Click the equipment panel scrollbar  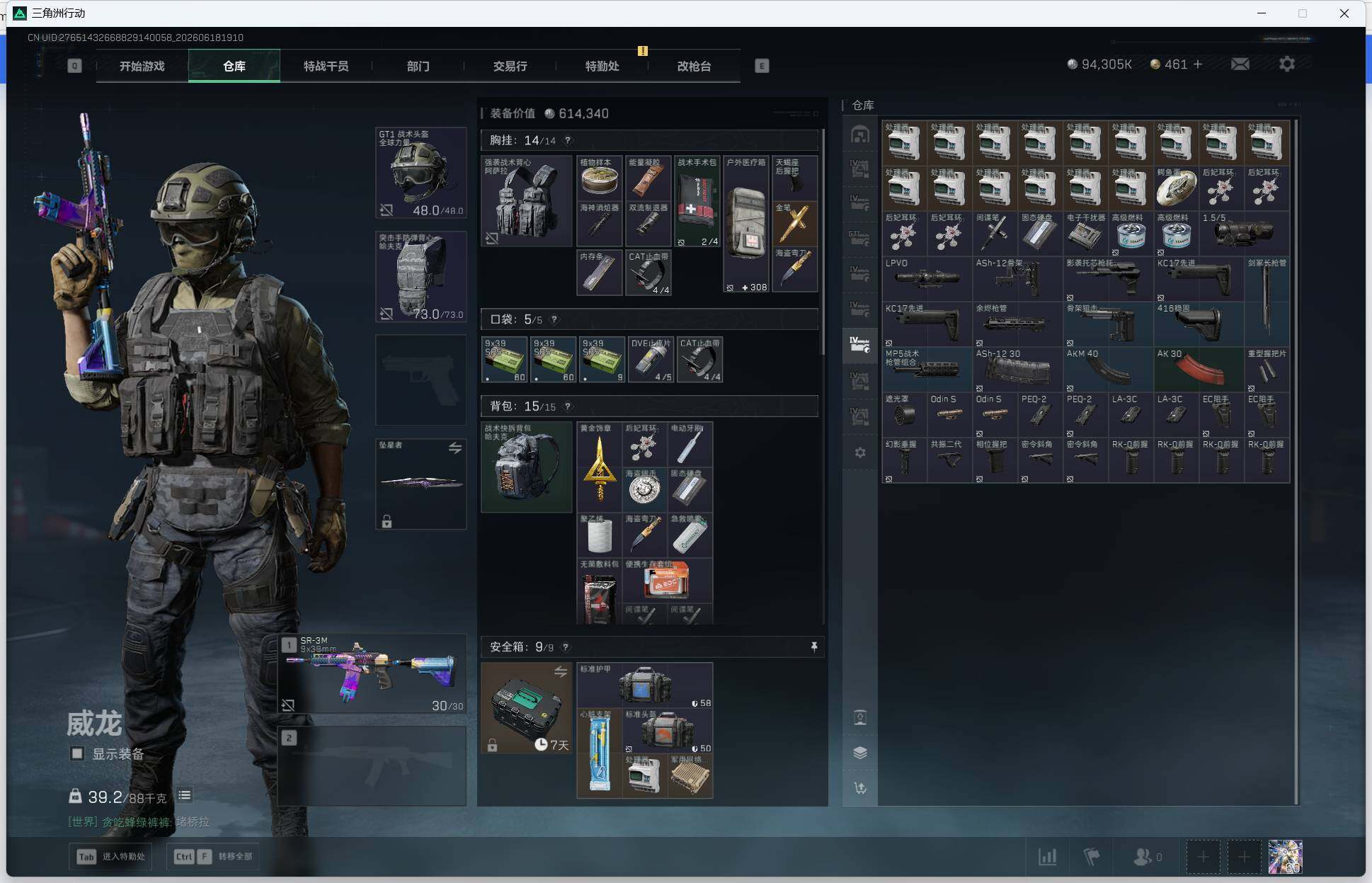[x=823, y=242]
